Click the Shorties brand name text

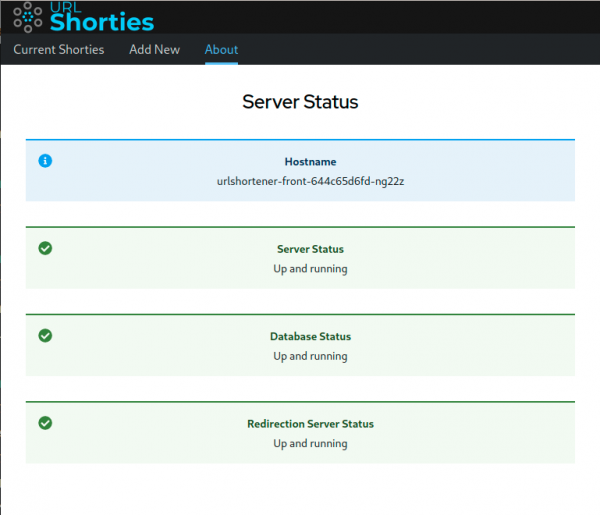[x=102, y=22]
